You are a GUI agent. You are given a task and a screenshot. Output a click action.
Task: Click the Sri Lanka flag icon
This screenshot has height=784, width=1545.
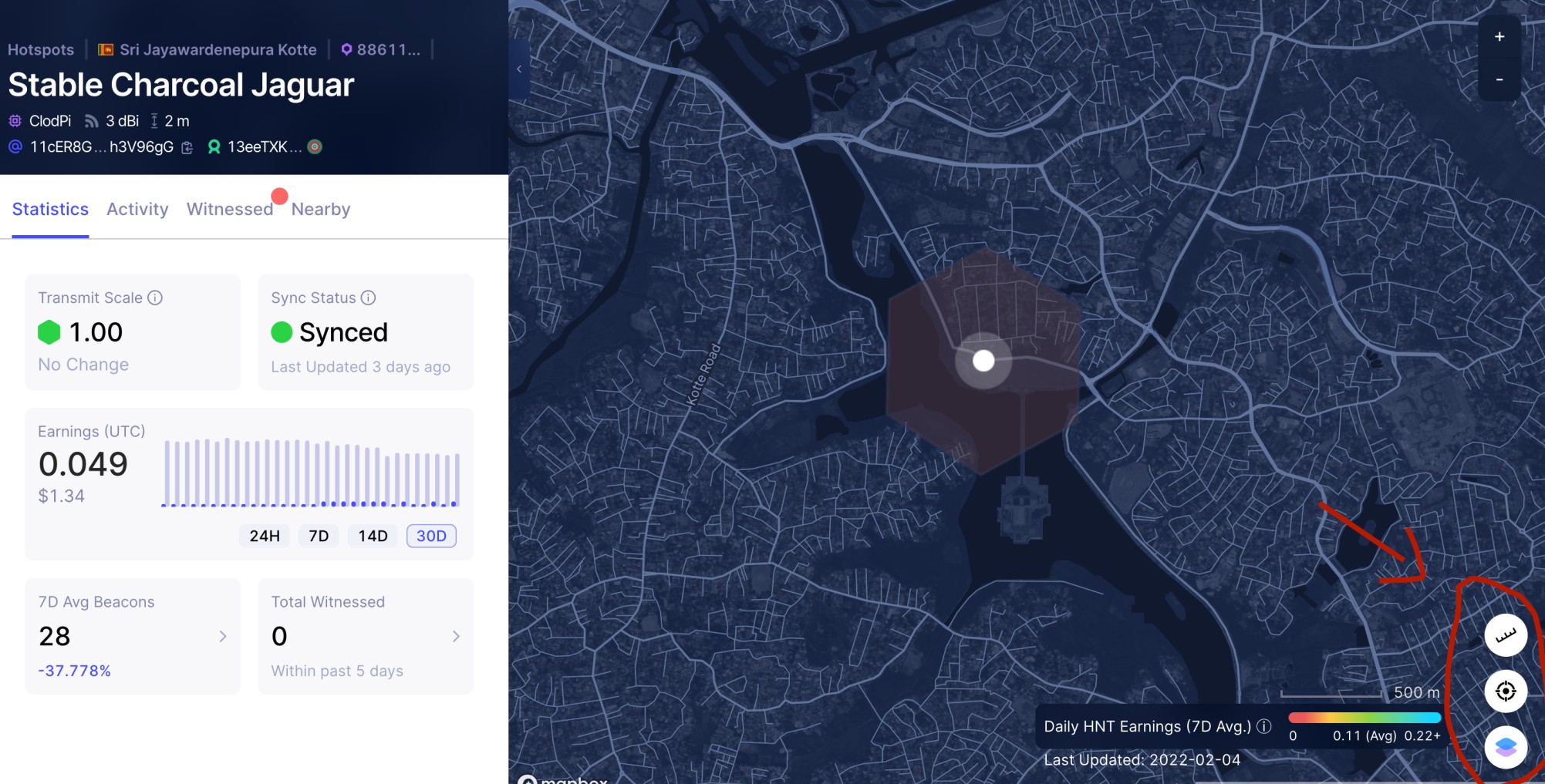[x=106, y=49]
